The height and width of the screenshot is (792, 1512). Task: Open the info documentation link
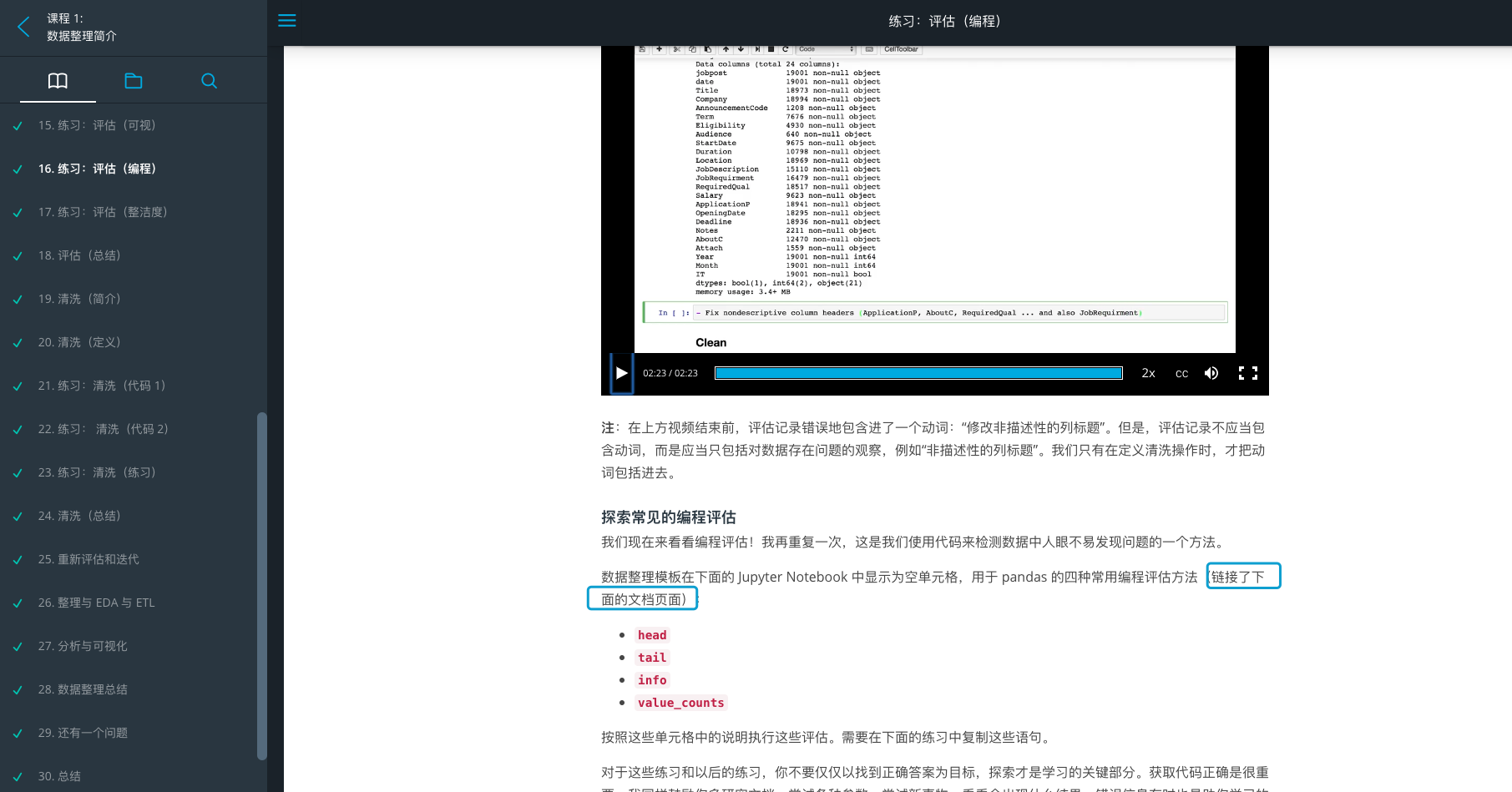pyautogui.click(x=652, y=680)
